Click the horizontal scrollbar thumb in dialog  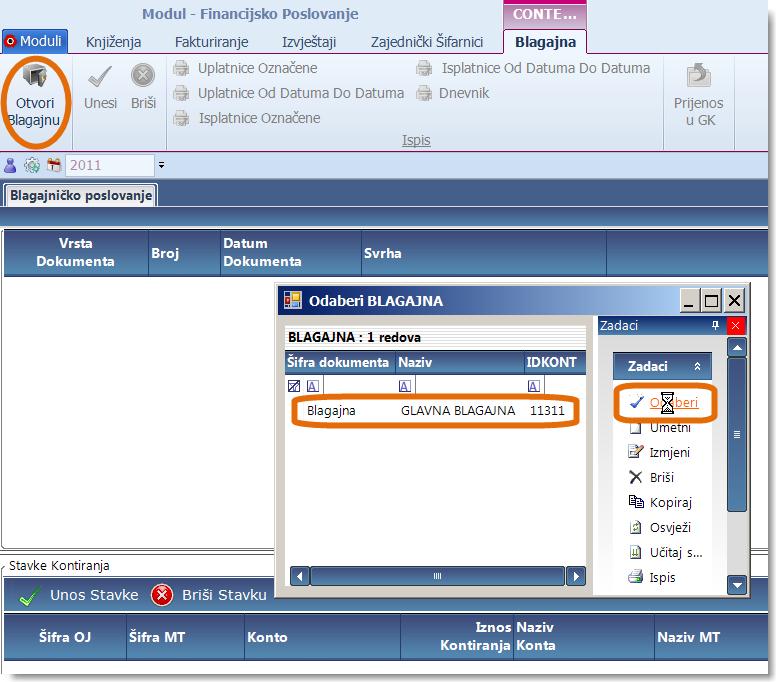(437, 576)
